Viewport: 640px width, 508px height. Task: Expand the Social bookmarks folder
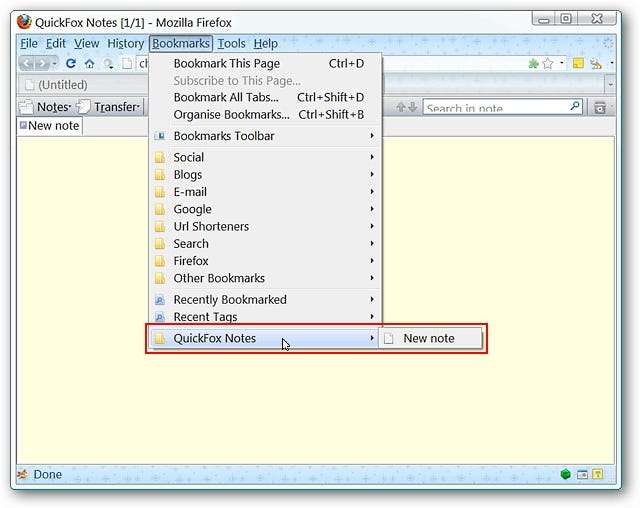[x=264, y=157]
